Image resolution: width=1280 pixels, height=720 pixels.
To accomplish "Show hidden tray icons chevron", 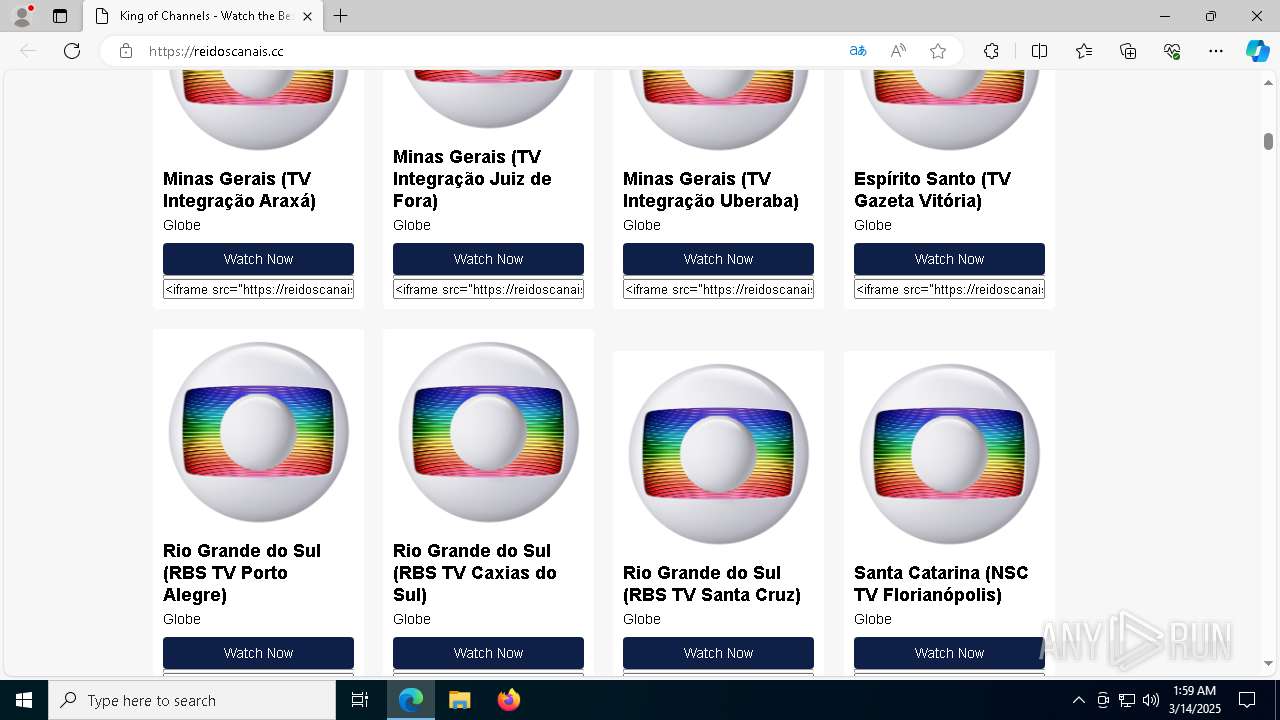I will [1078, 700].
